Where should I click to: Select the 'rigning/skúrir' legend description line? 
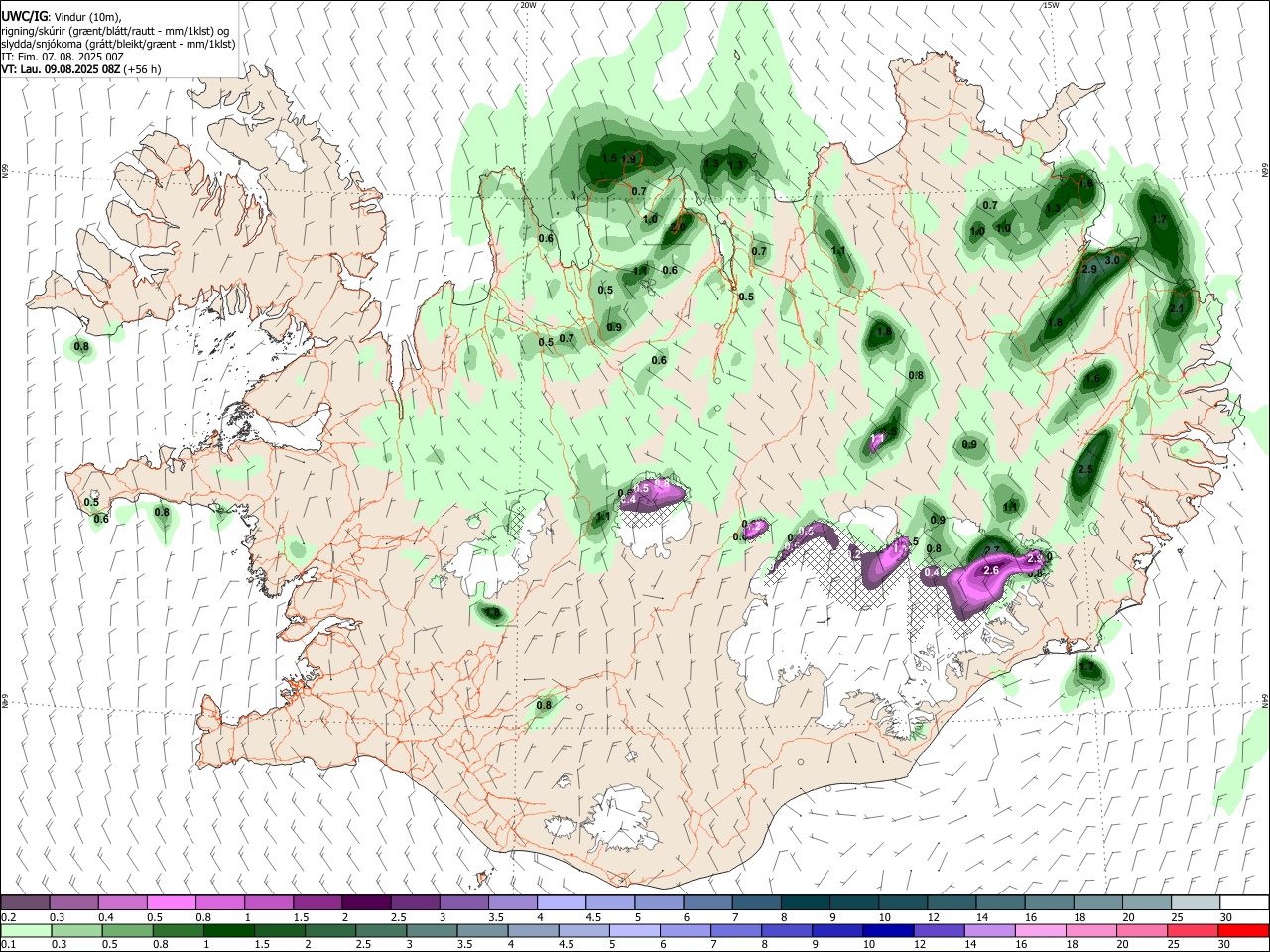115,31
